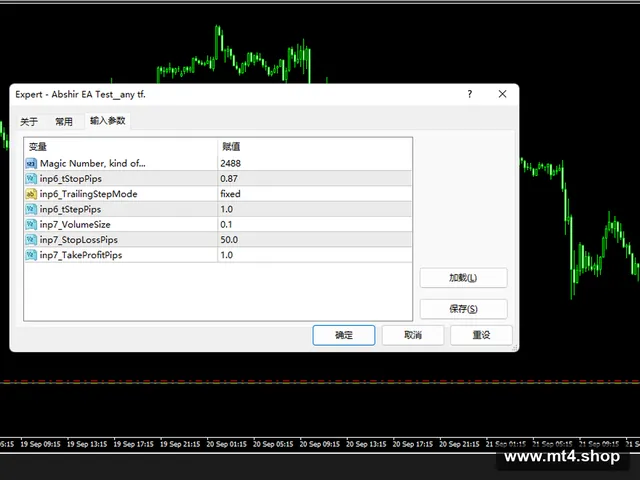640x480 pixels.
Task: Select the inp7_TakeProfitPips variable name
Action: point(81,255)
